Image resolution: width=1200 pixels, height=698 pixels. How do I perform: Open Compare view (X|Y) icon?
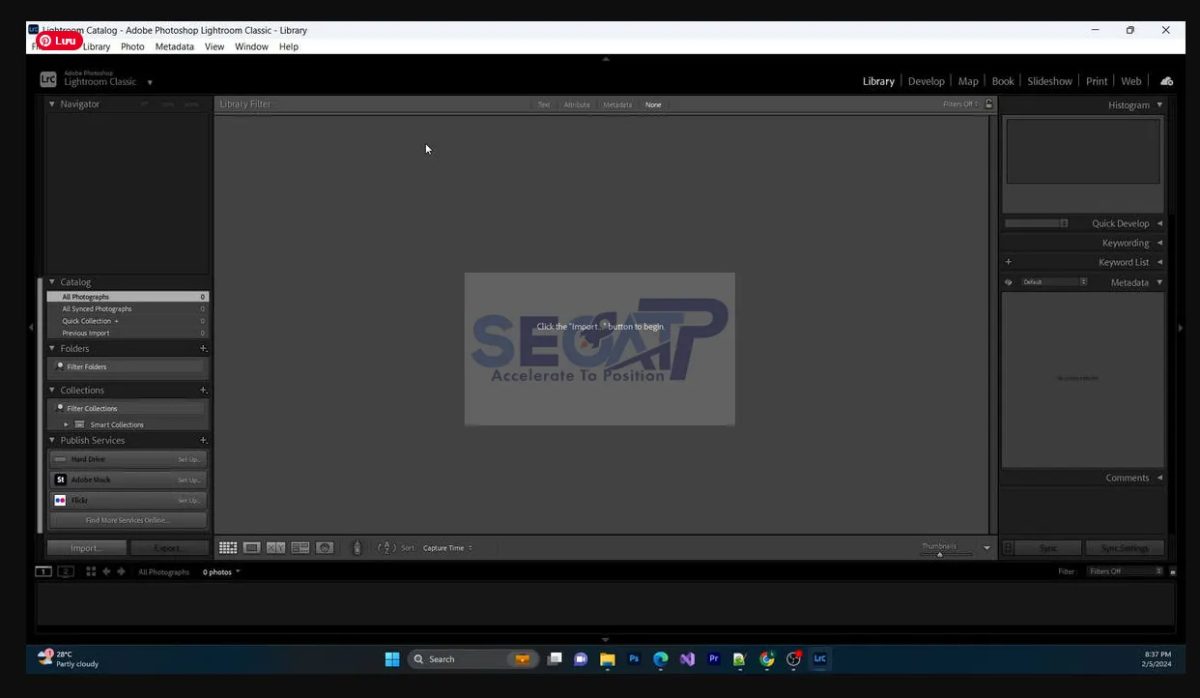276,548
